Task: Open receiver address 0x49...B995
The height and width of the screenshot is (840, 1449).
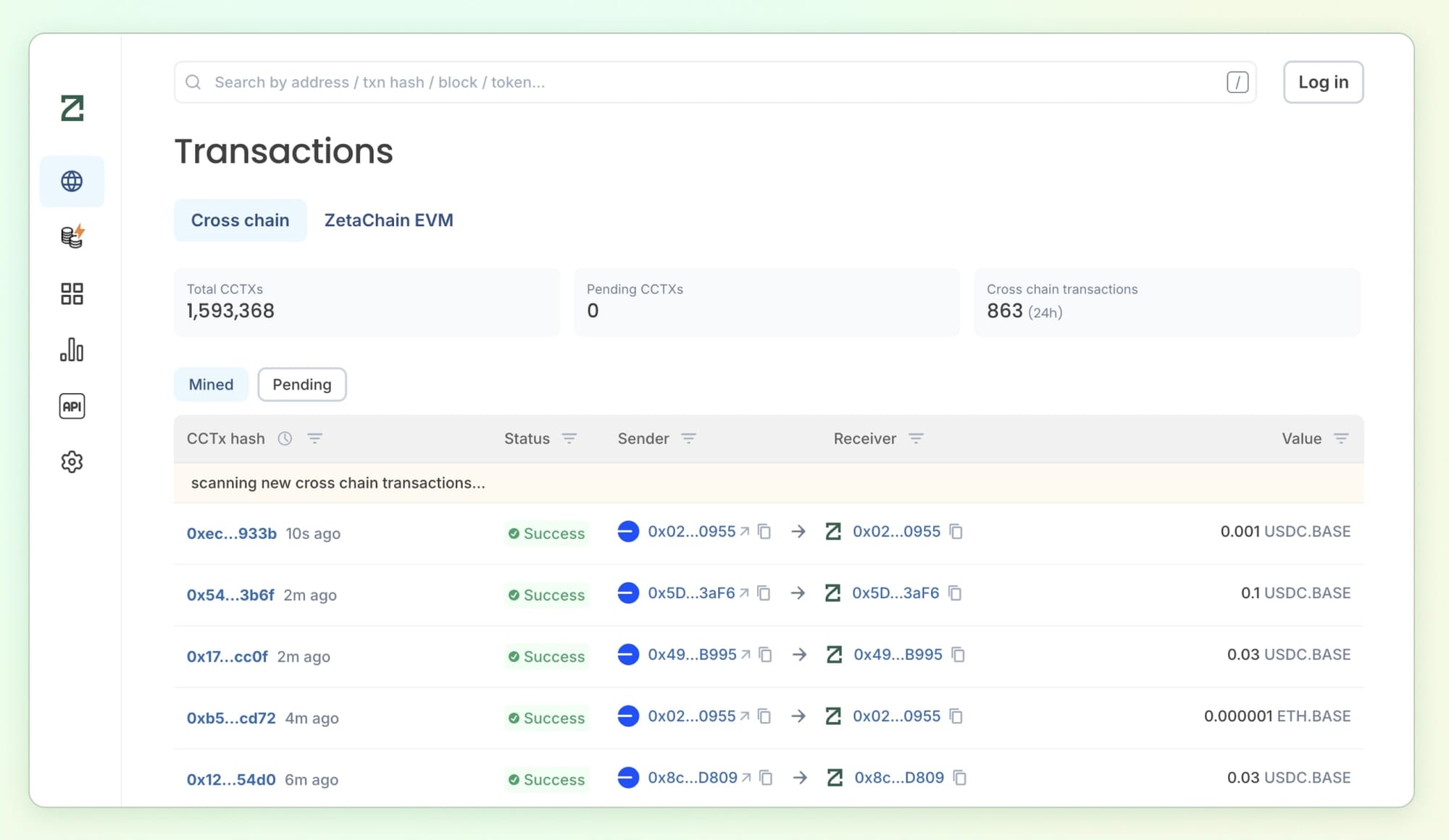Action: point(898,655)
